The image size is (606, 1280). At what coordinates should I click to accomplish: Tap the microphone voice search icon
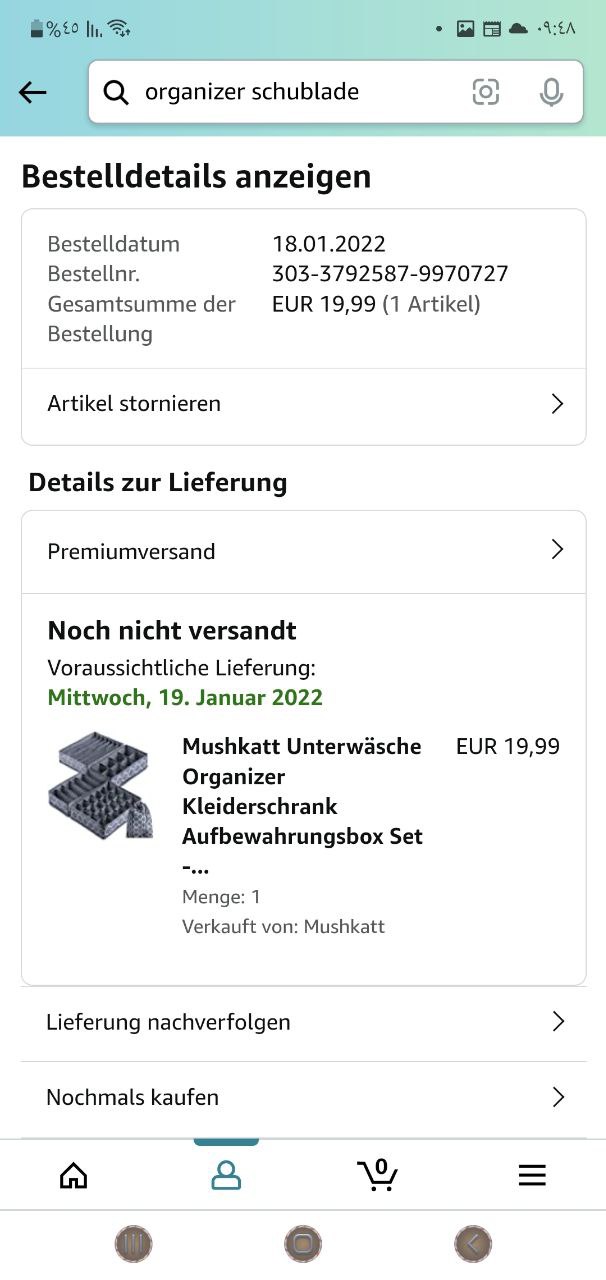[x=550, y=93]
